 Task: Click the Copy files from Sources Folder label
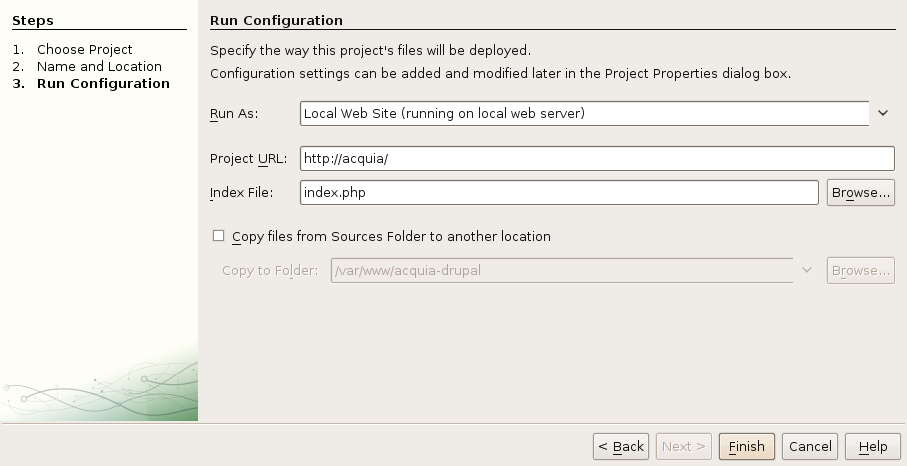[x=391, y=236]
